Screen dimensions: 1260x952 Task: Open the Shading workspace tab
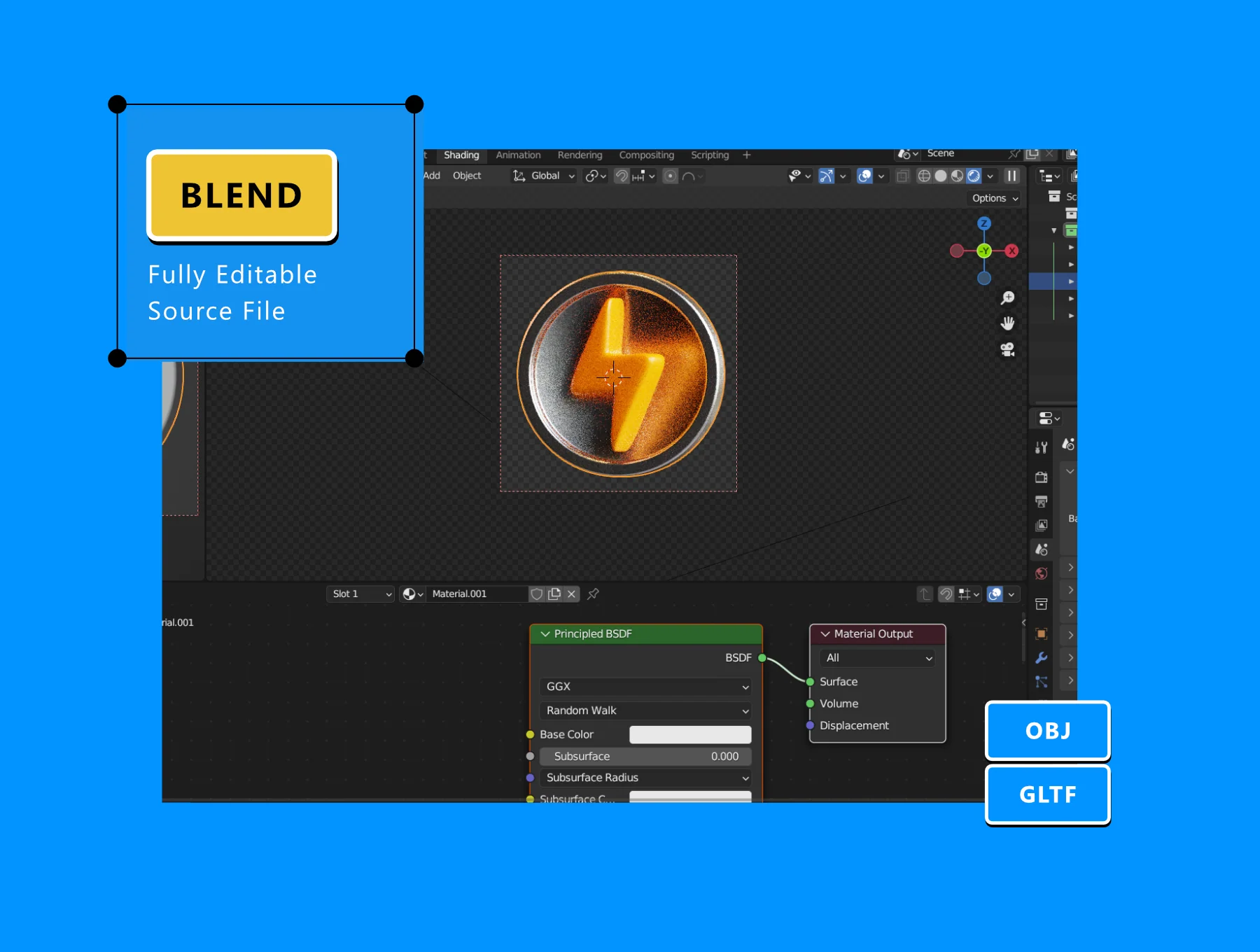461,155
